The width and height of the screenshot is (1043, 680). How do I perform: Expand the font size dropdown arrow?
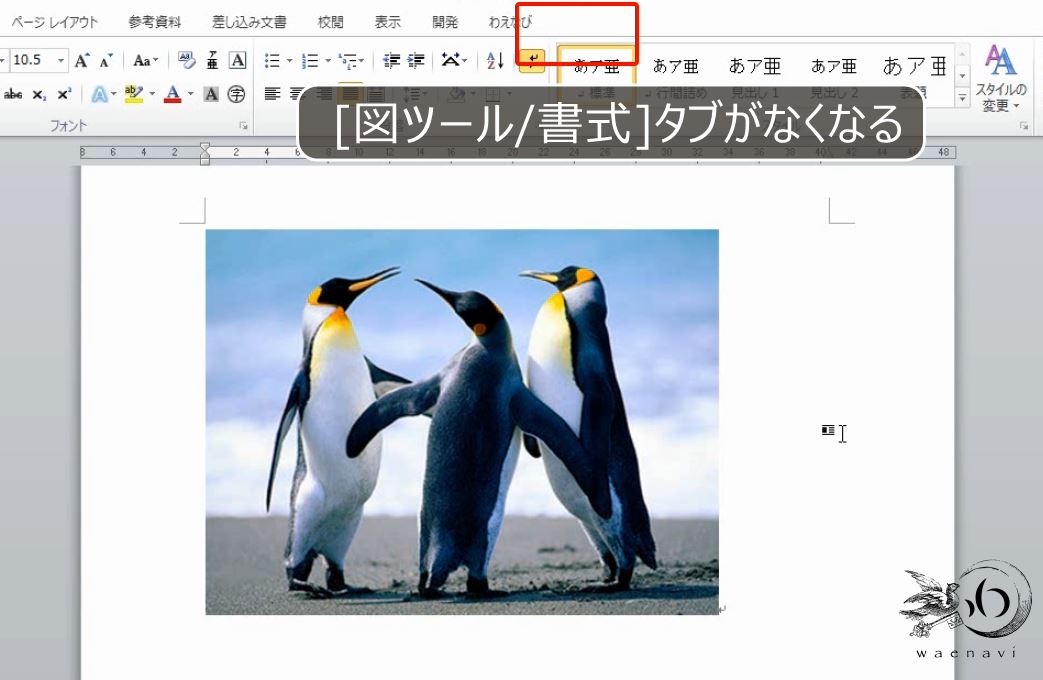point(61,60)
